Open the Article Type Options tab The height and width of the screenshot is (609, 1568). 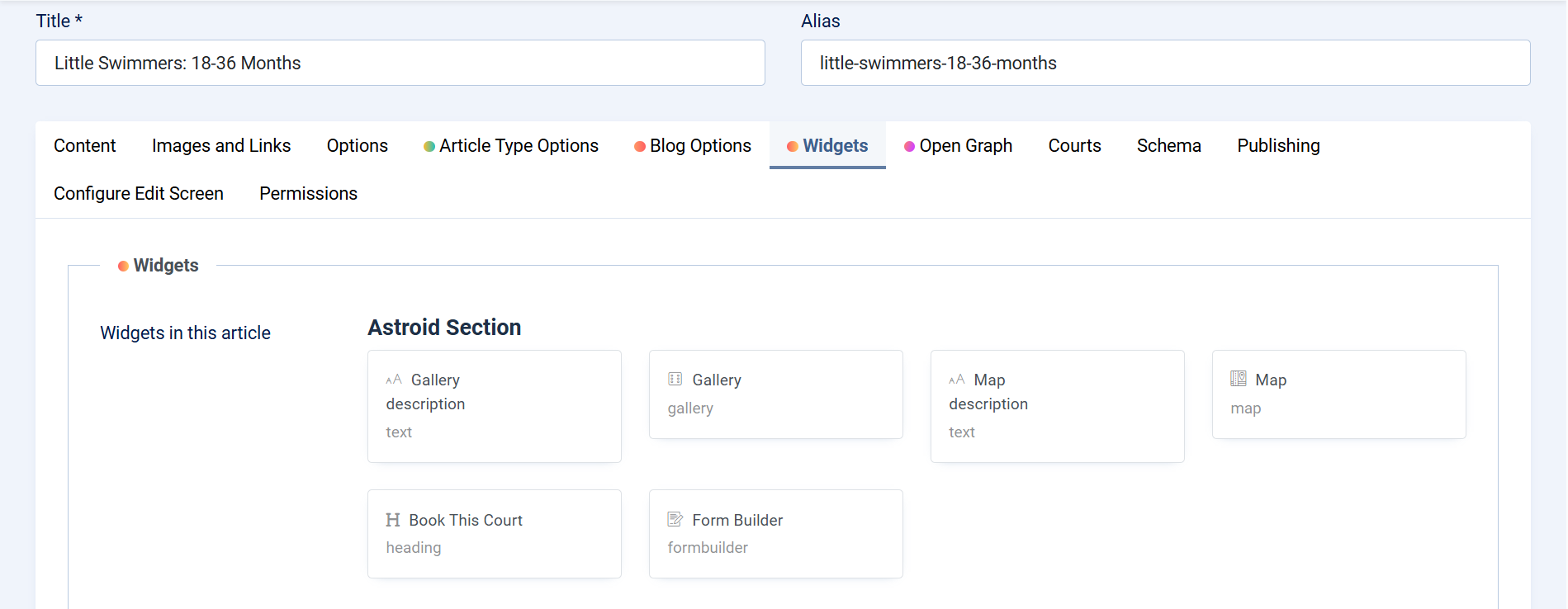coord(511,145)
